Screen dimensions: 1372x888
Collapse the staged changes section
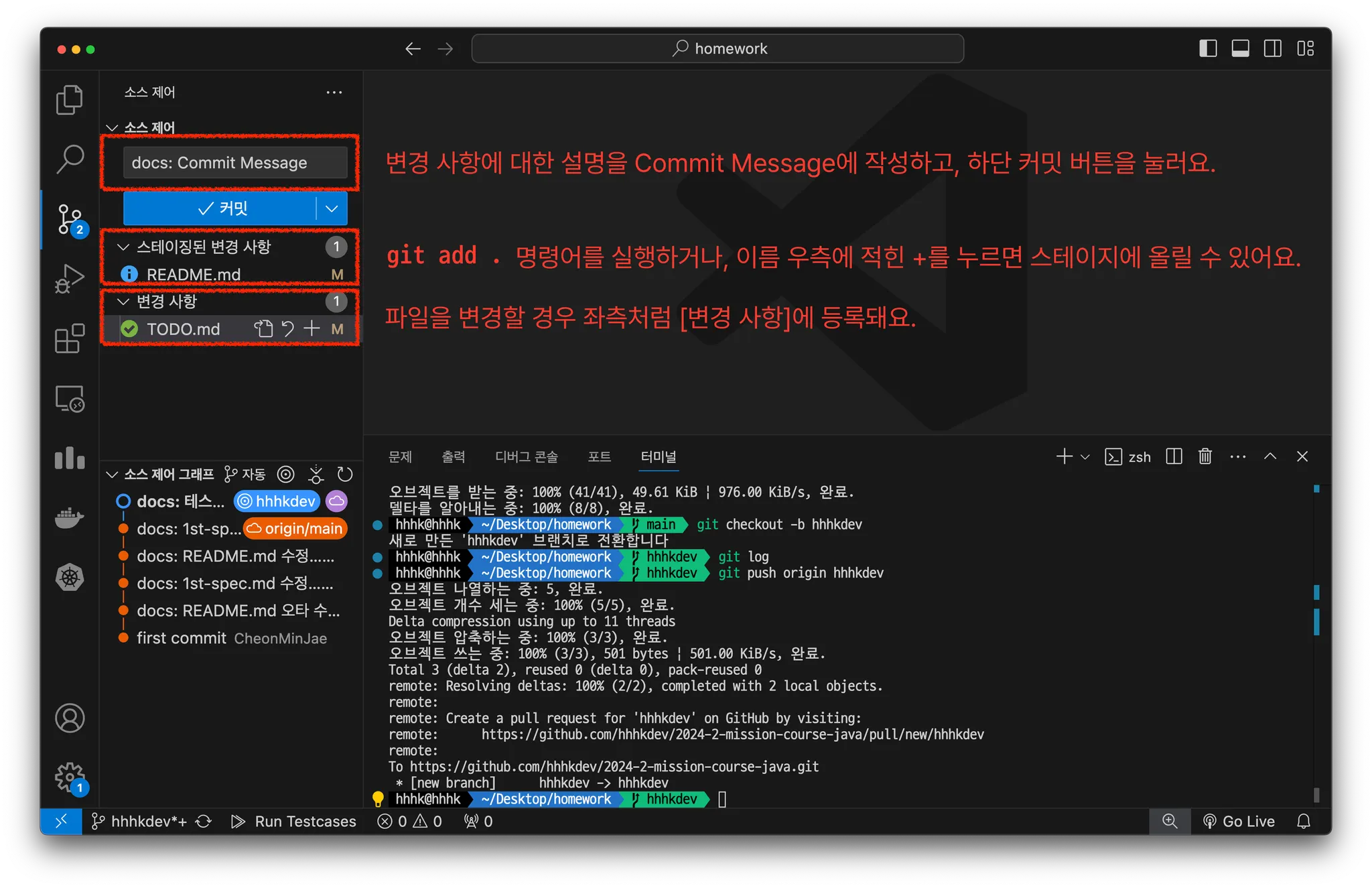pyautogui.click(x=123, y=247)
